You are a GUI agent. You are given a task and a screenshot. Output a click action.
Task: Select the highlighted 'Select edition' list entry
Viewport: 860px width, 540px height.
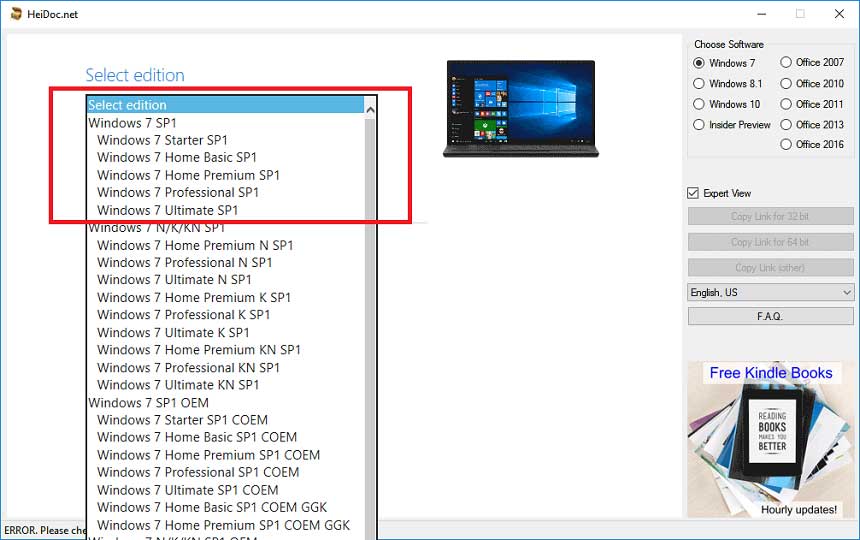tap(225, 105)
